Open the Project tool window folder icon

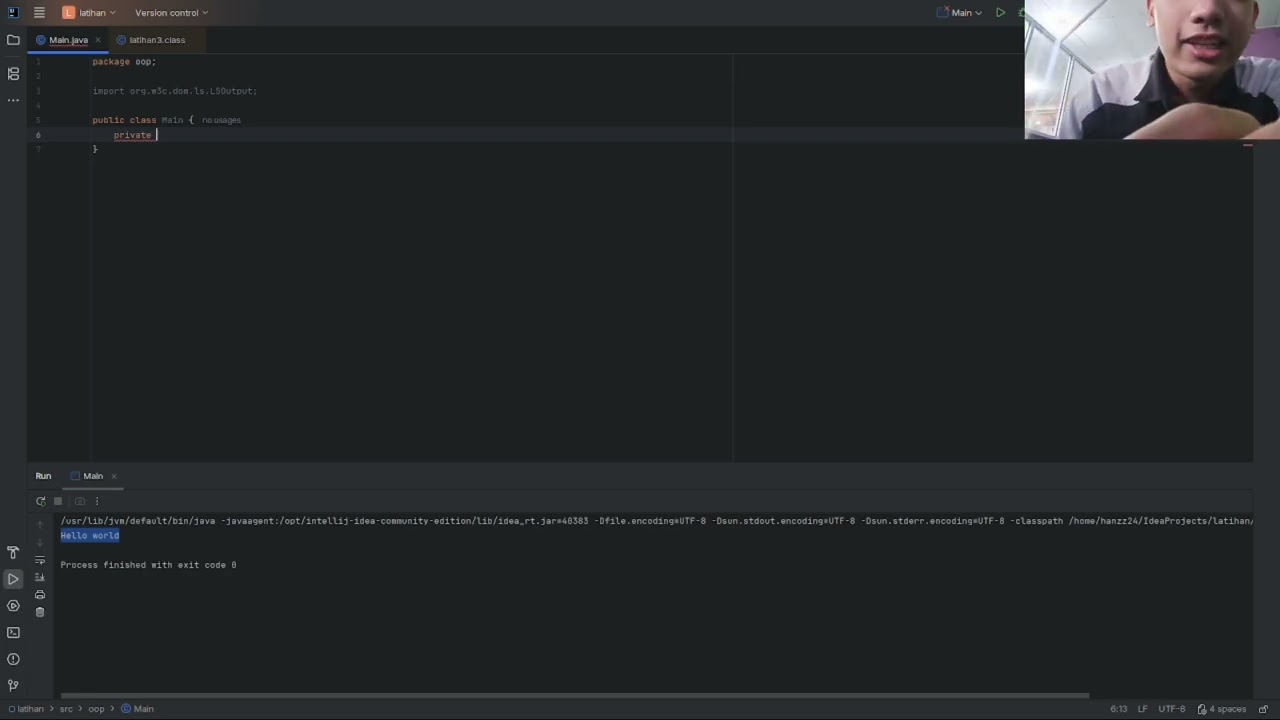13,40
